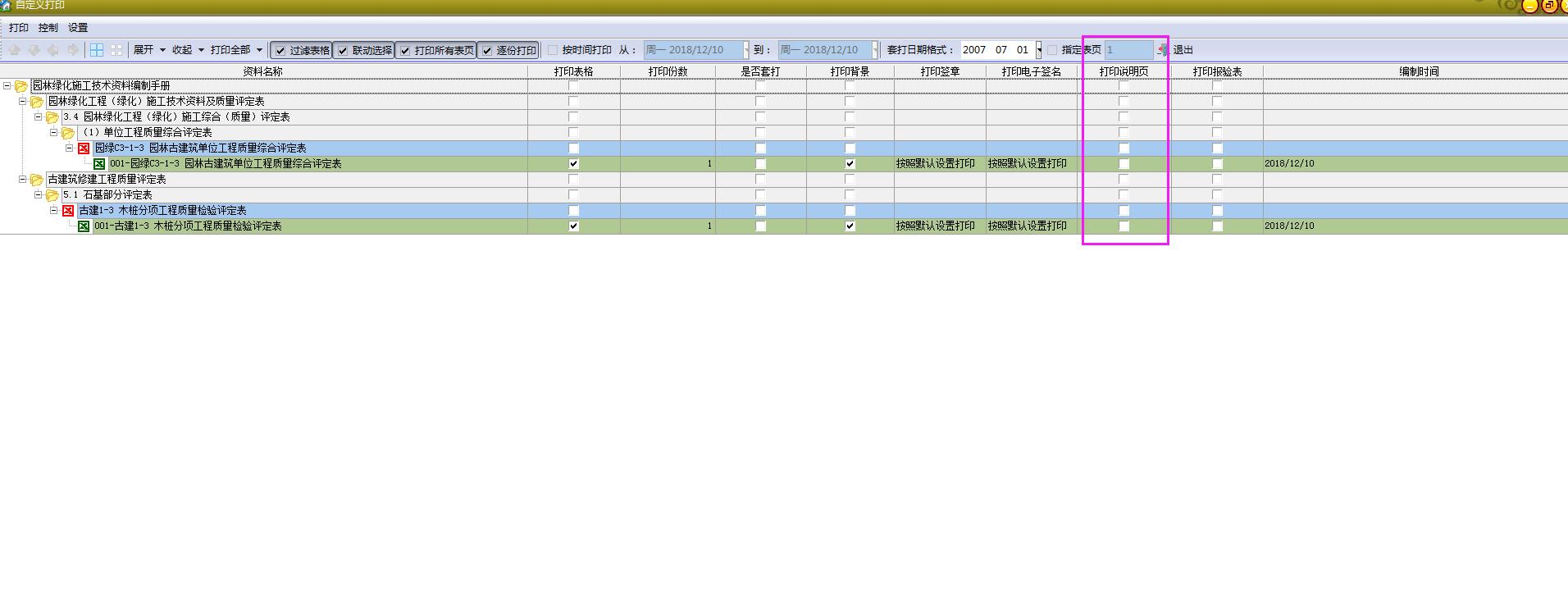This screenshot has height=616, width=1568.
Task: Click the 打印所有表页 toggle button
Action: [x=436, y=51]
